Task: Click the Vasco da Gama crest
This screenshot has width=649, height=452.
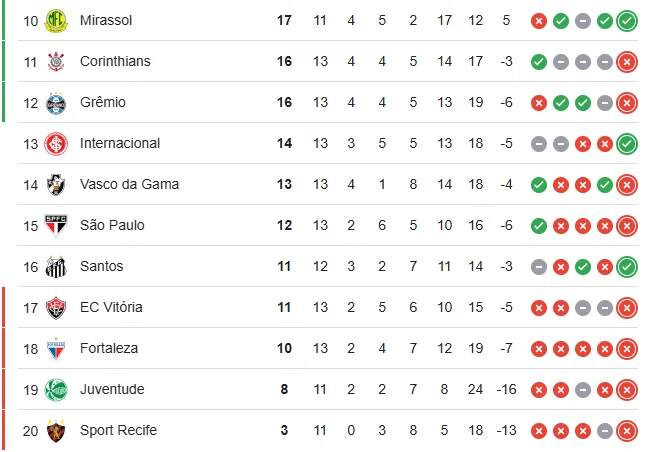Action: coord(56,184)
